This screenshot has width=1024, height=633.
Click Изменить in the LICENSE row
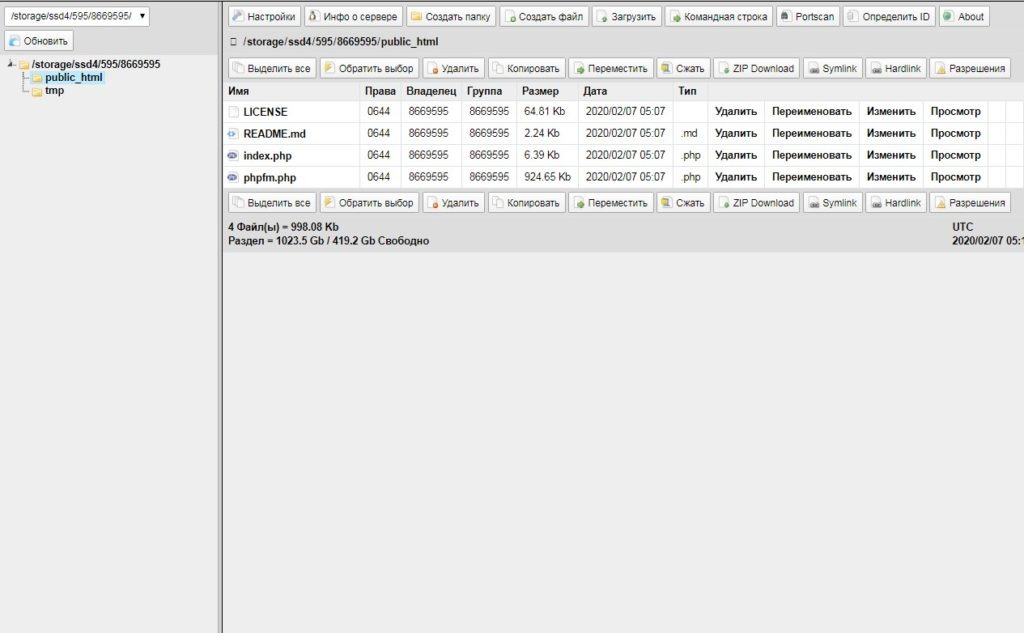click(891, 111)
